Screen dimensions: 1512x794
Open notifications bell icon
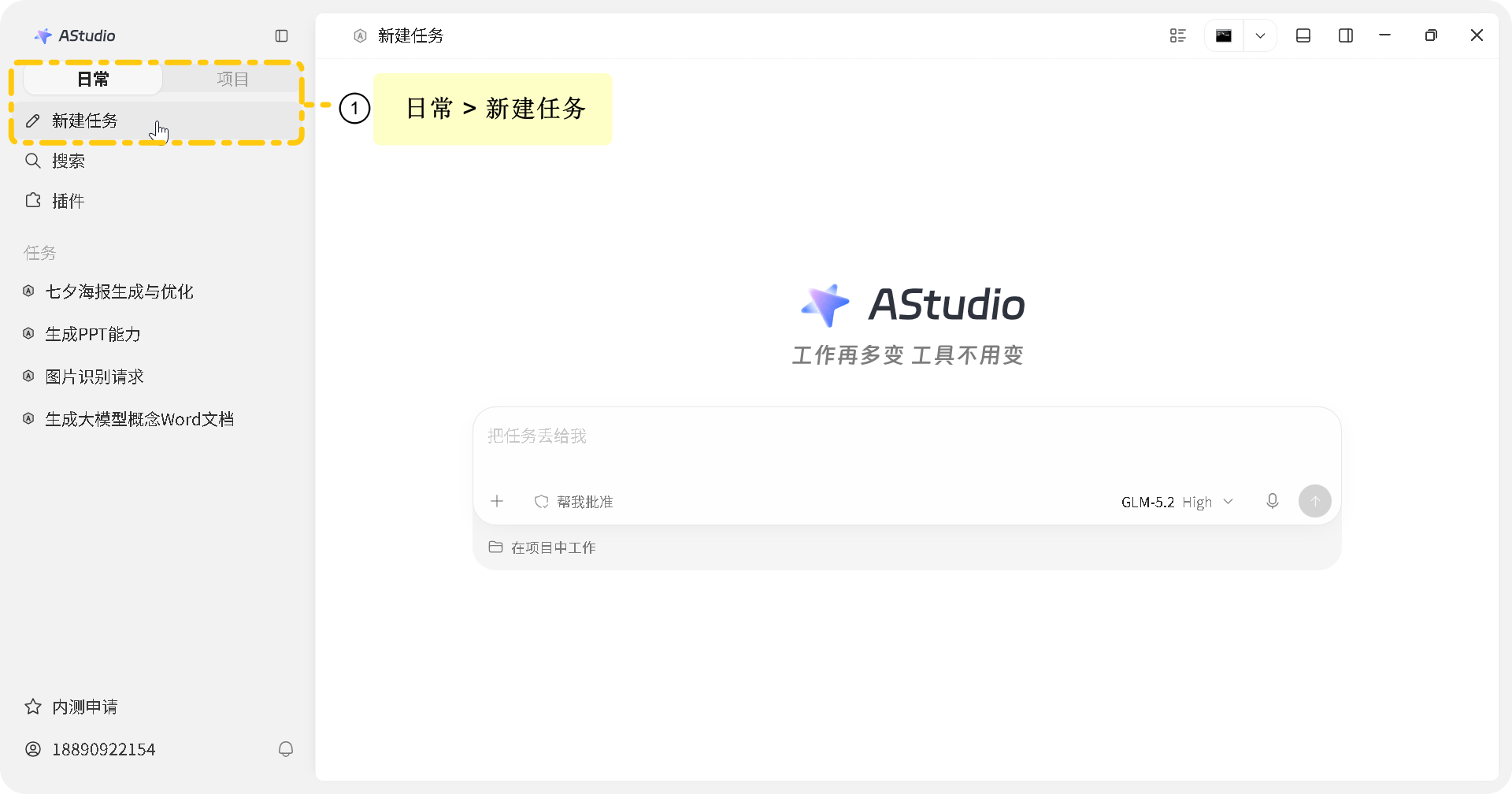[x=286, y=749]
